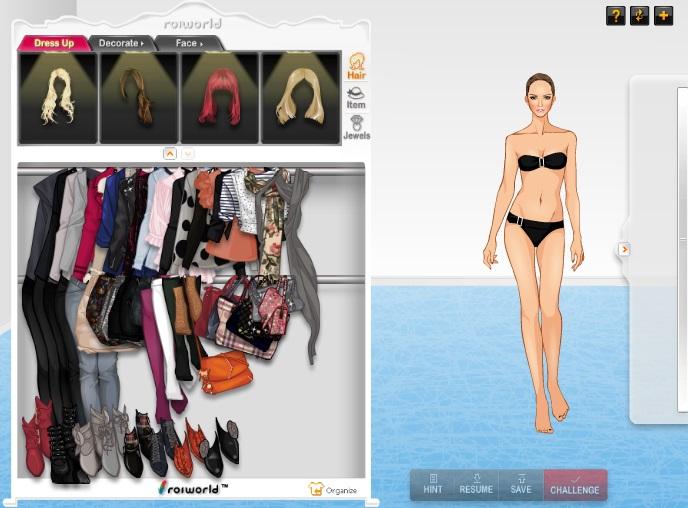Choose the red bob hairstyle thumbnail
Screen dimensions: 688x508
pos(219,98)
